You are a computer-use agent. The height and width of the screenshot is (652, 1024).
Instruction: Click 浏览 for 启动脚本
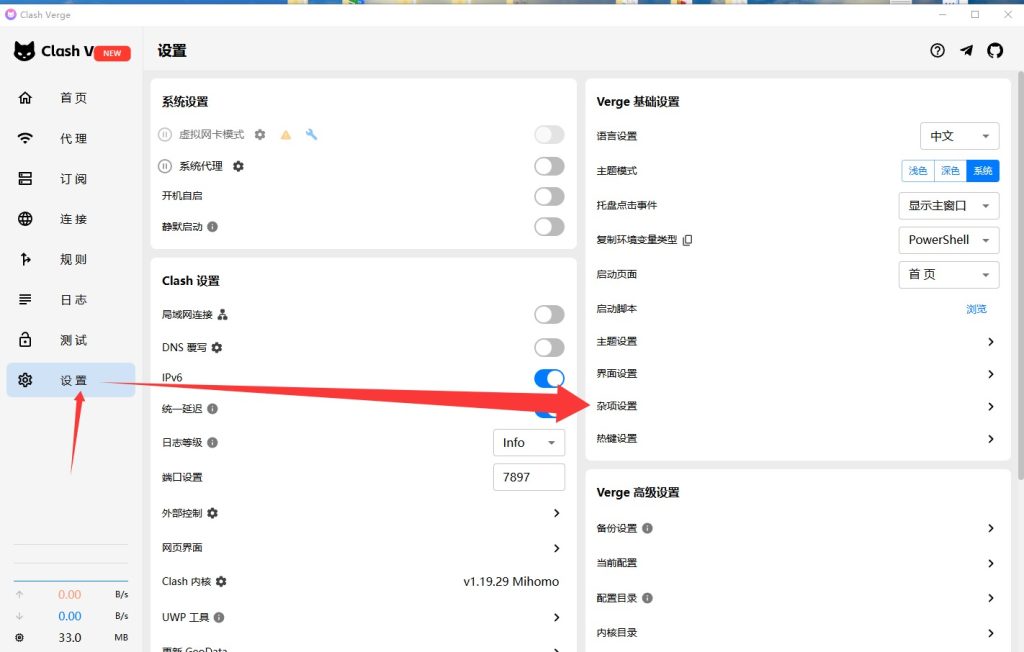point(976,309)
